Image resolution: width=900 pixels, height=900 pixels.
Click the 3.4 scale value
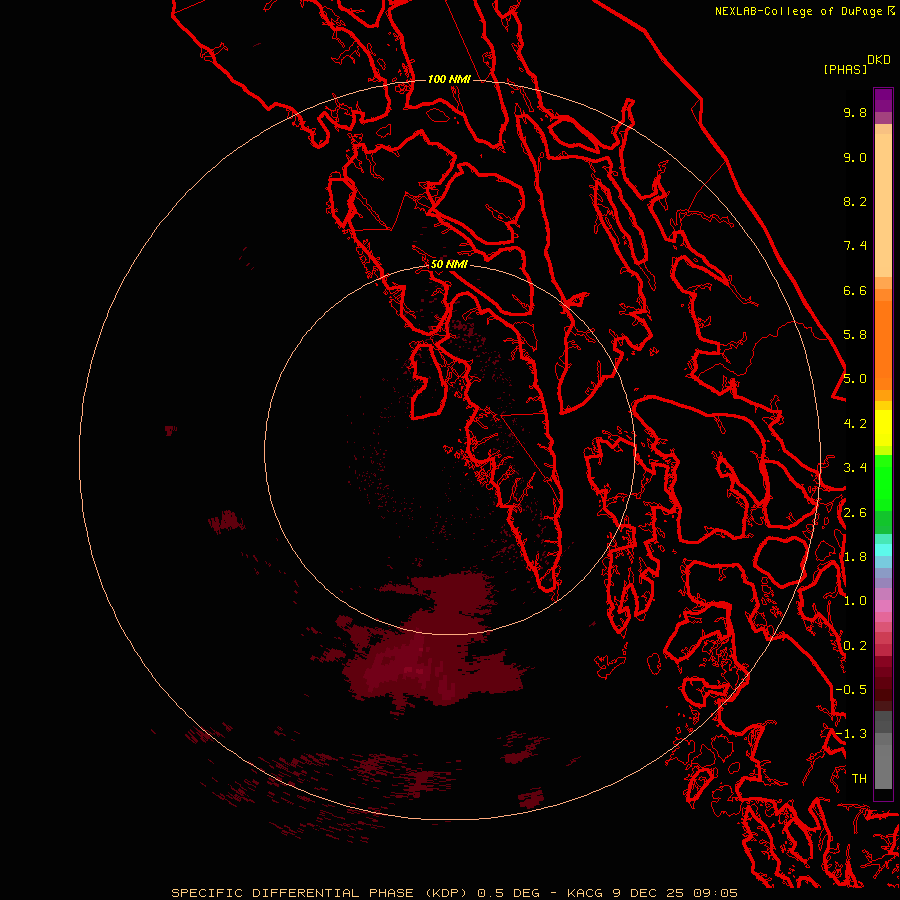855,468
